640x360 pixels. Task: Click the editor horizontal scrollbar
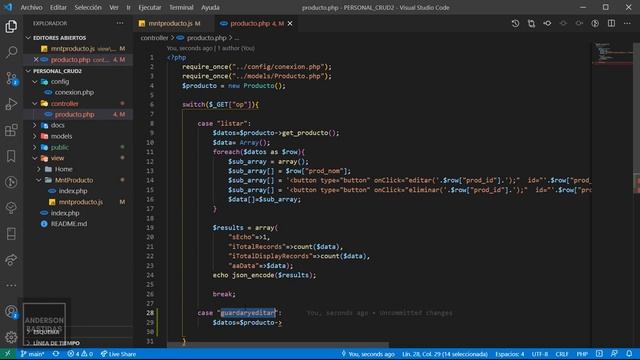pos(278,345)
